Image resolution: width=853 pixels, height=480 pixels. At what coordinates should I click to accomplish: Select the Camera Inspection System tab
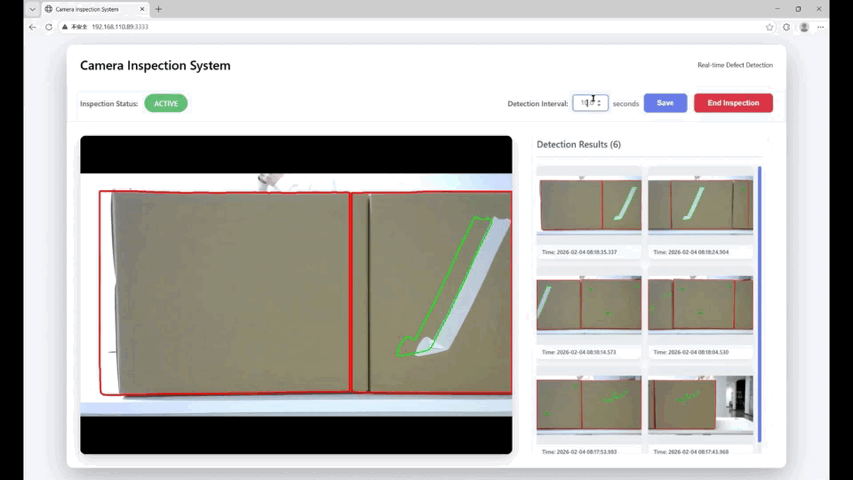tap(95, 9)
